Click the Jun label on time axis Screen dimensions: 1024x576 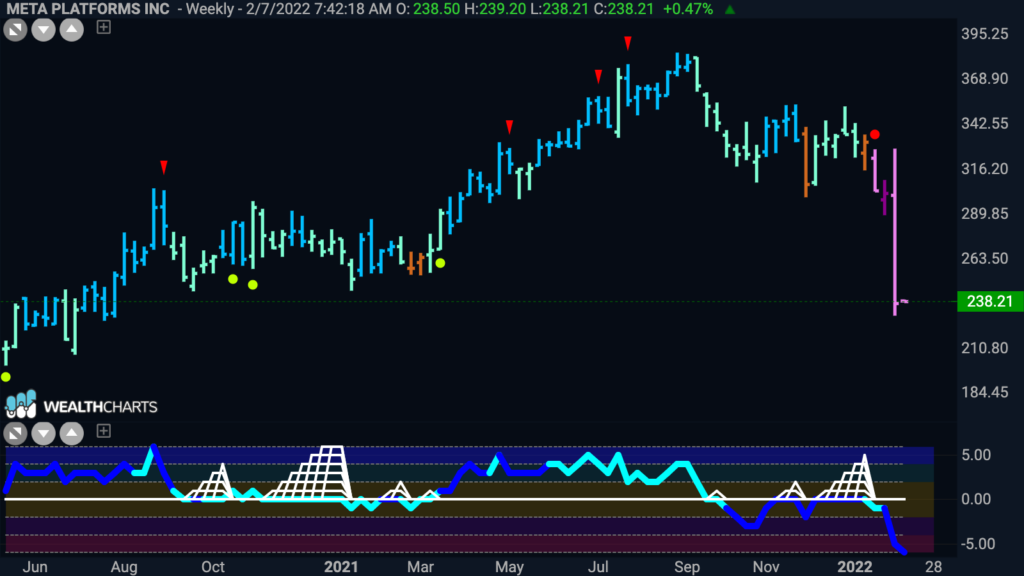35,567
